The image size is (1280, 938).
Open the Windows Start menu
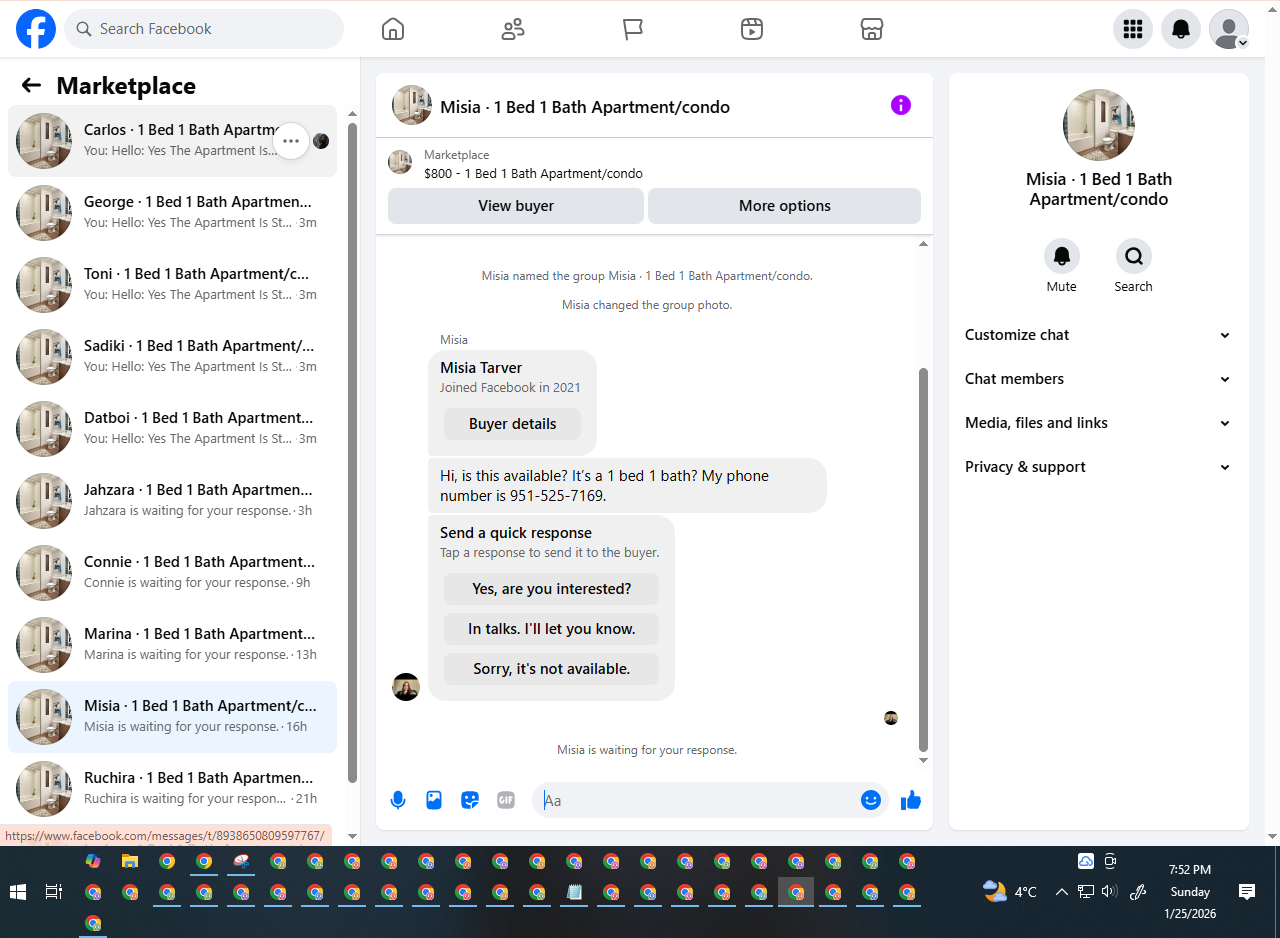coord(18,892)
